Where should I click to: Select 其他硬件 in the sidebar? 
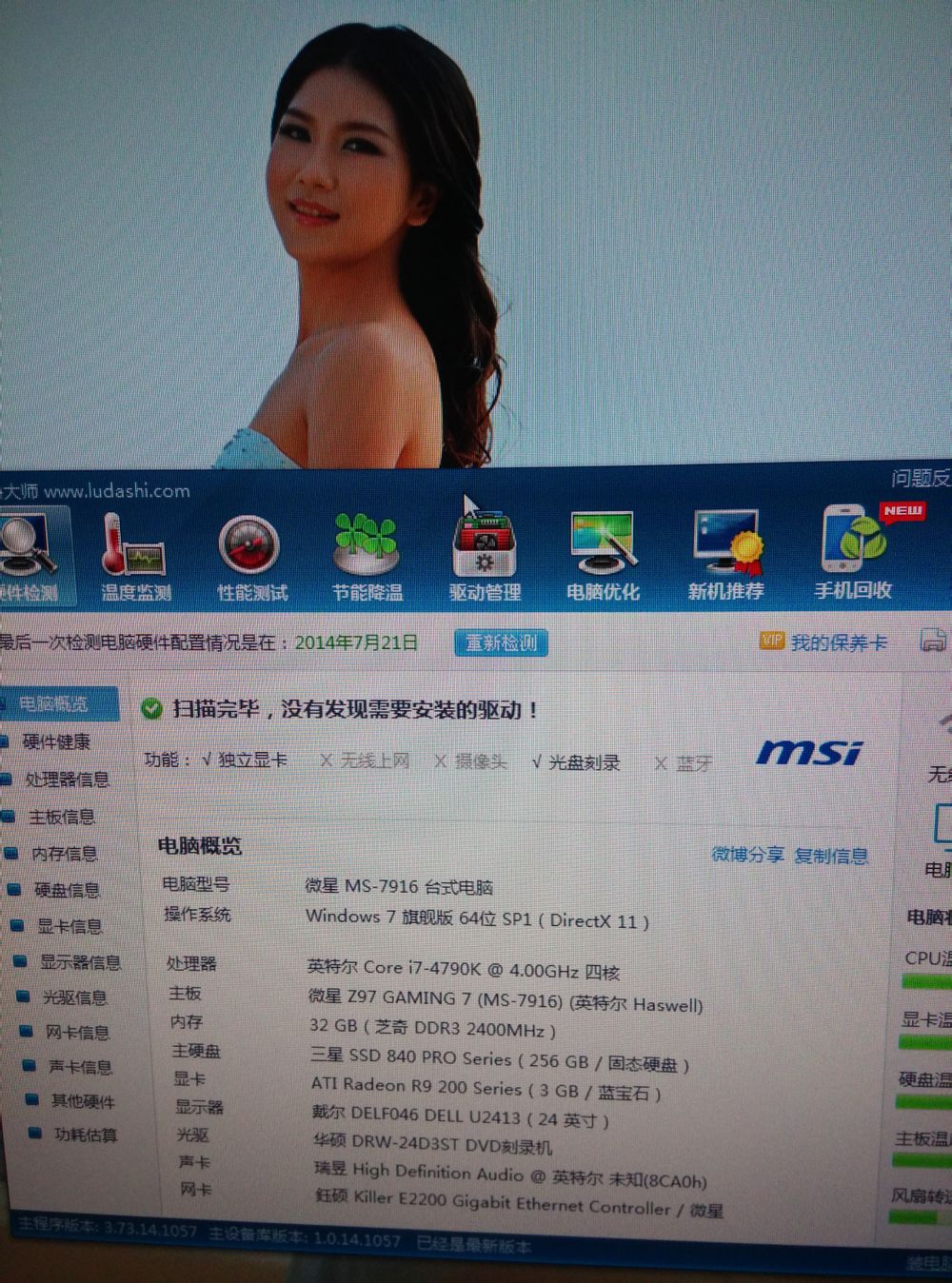[82, 1101]
